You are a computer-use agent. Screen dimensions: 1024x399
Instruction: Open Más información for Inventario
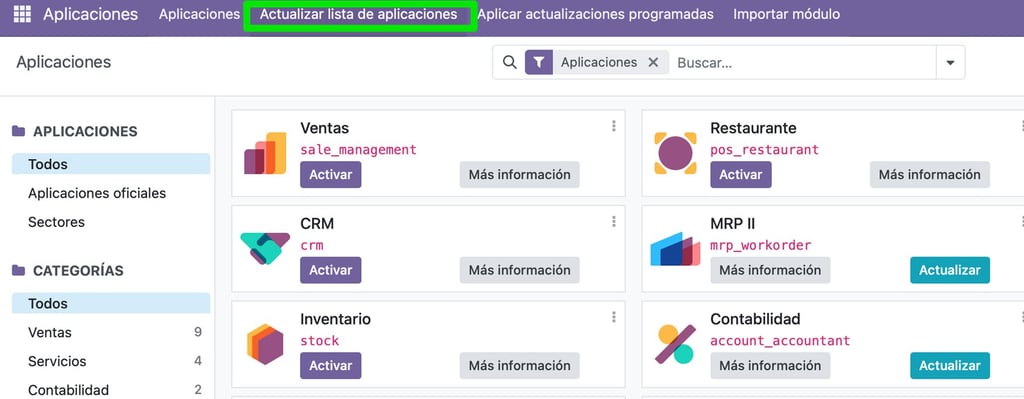(x=519, y=365)
